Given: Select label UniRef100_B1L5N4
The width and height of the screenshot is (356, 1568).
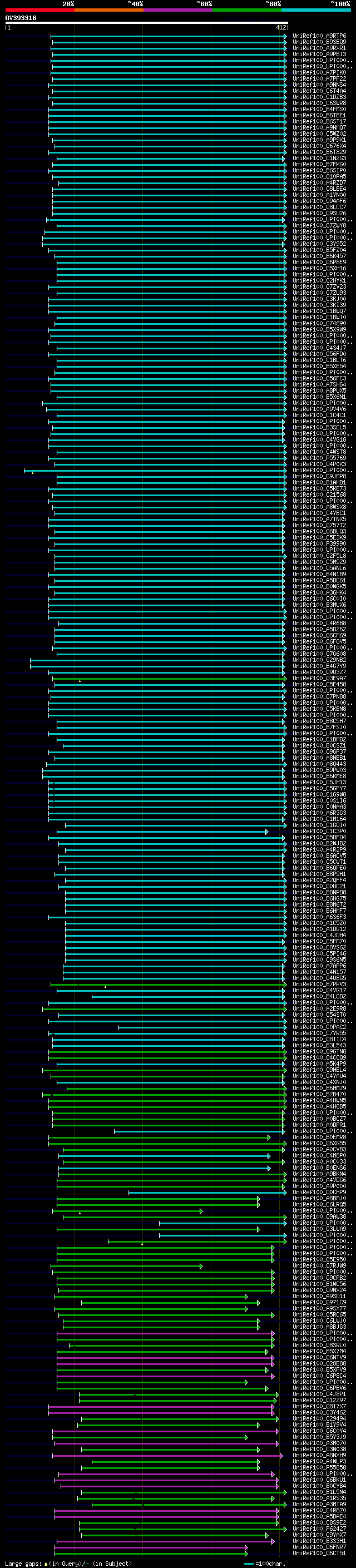Looking at the screenshot, I should pyautogui.click(x=319, y=1492).
